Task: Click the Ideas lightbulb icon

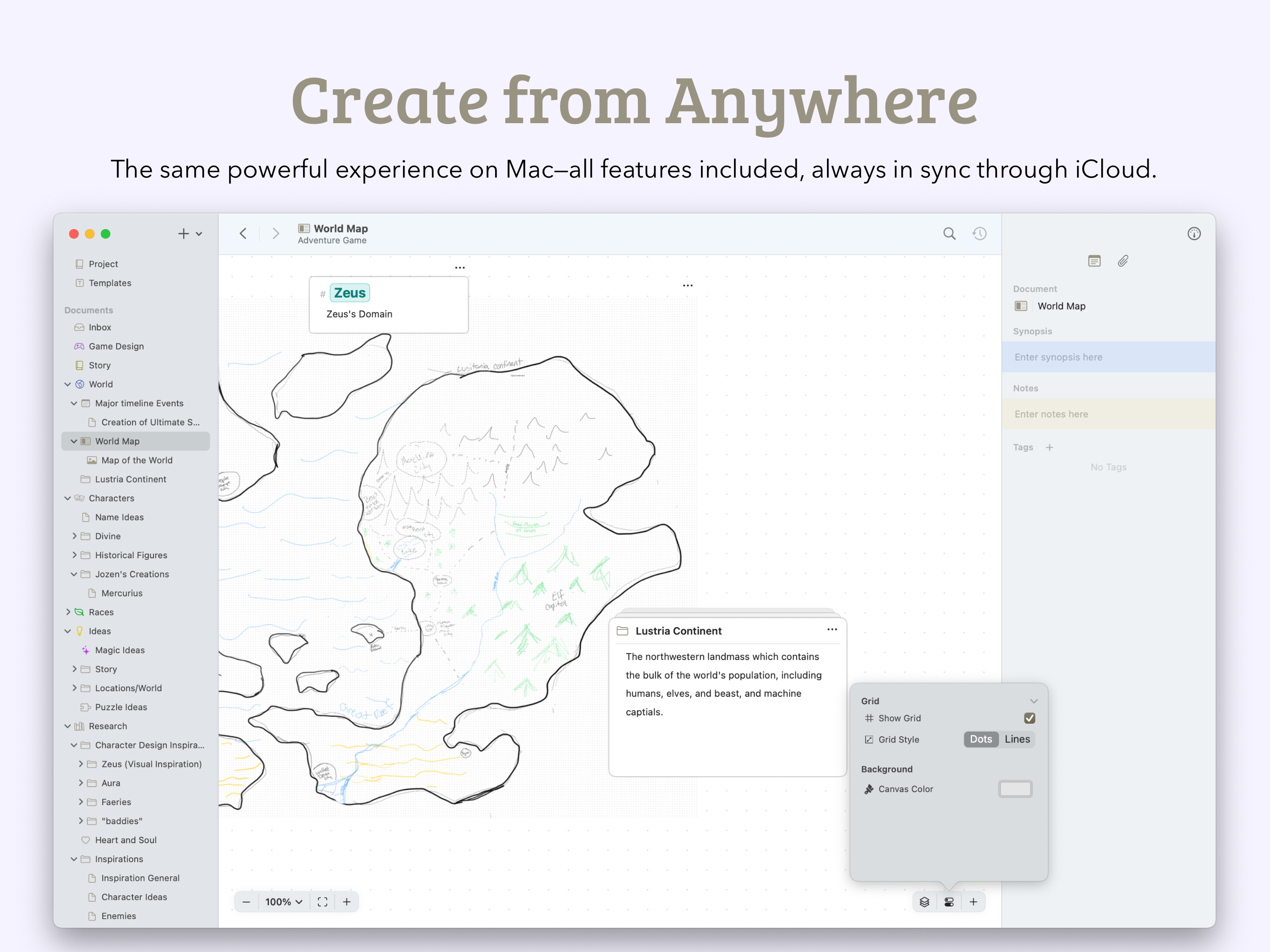Action: tap(79, 632)
